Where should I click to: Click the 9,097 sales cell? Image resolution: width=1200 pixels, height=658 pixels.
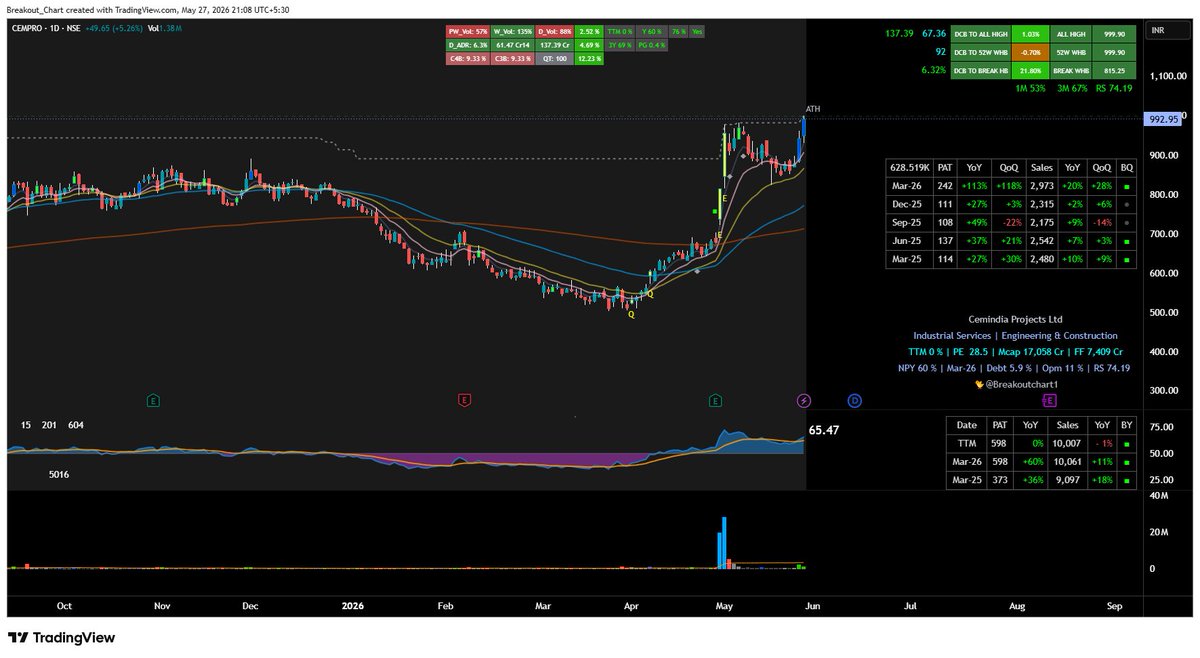(x=1068, y=481)
